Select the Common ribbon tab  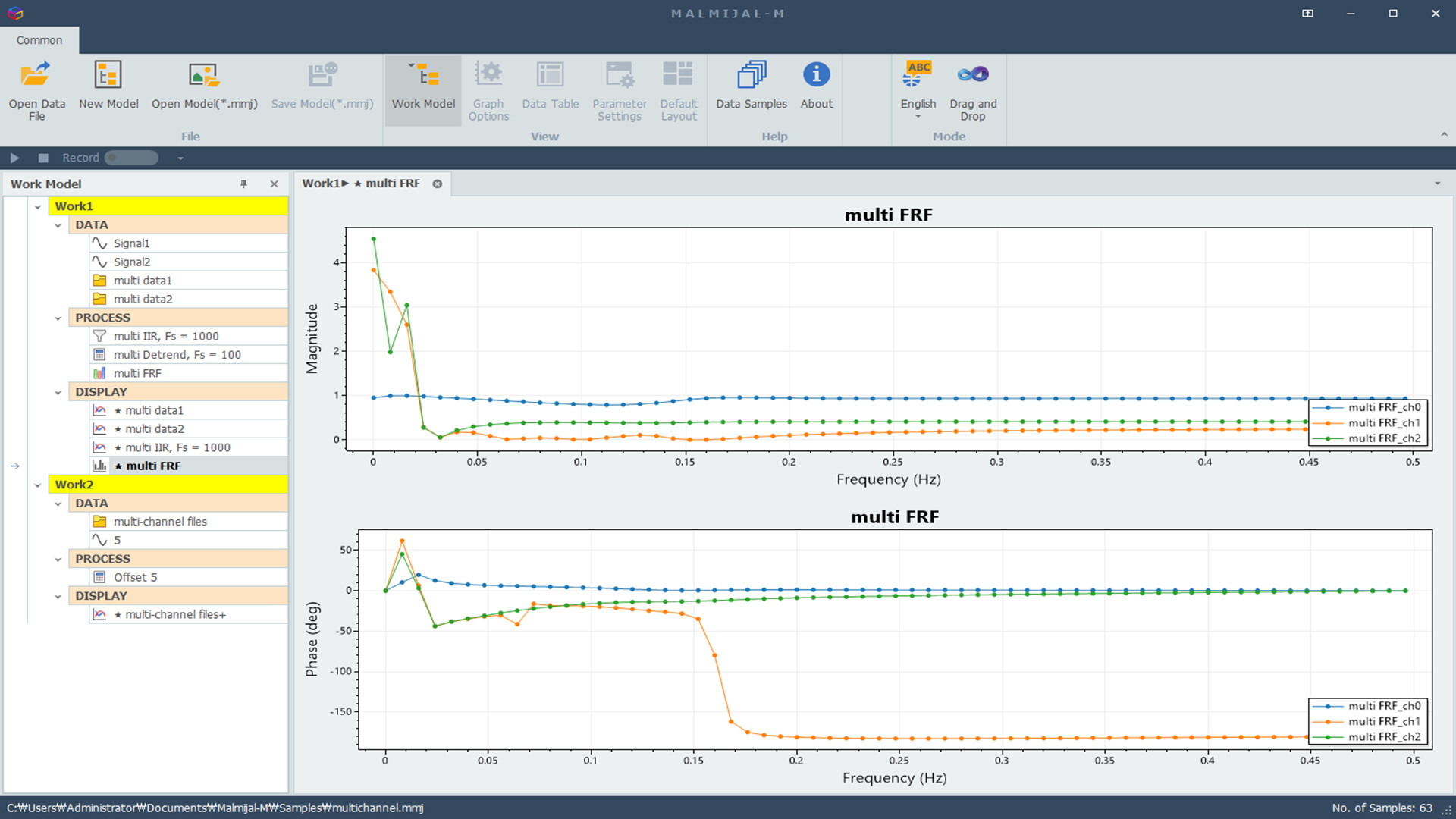[39, 40]
